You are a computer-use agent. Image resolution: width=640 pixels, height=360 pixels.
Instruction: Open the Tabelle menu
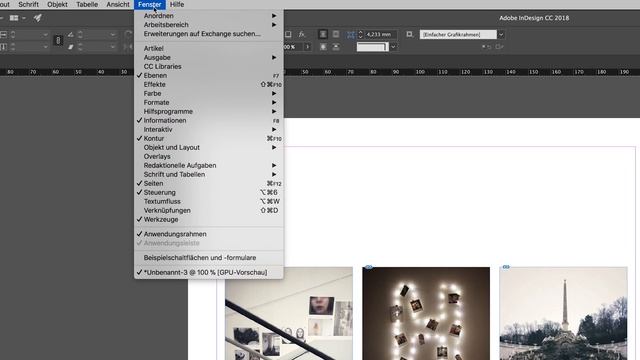87,4
